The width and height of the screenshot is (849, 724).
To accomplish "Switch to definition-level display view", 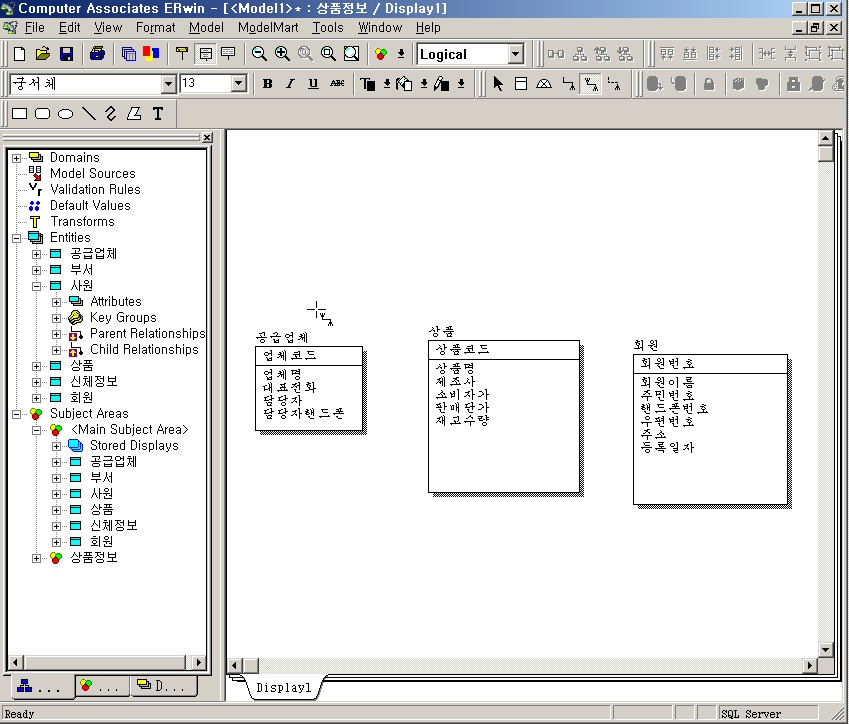I will [x=228, y=54].
